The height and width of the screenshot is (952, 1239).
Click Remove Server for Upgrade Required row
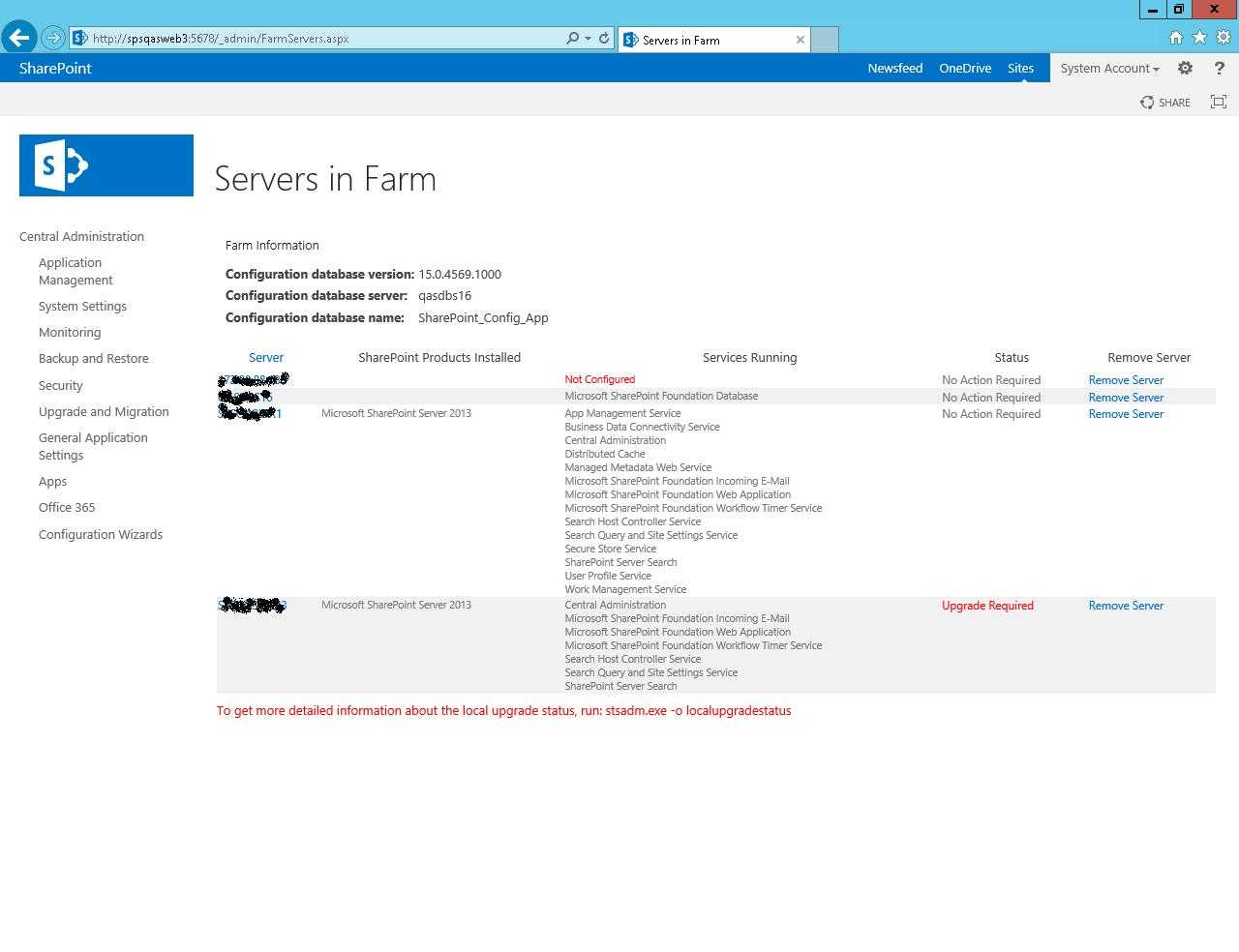(x=1126, y=606)
